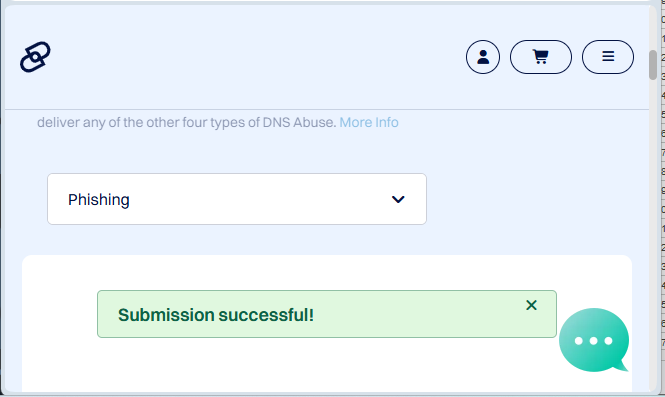Viewport: 665px width, 397px height.
Task: Launch the green live chat bubble
Action: click(594, 340)
